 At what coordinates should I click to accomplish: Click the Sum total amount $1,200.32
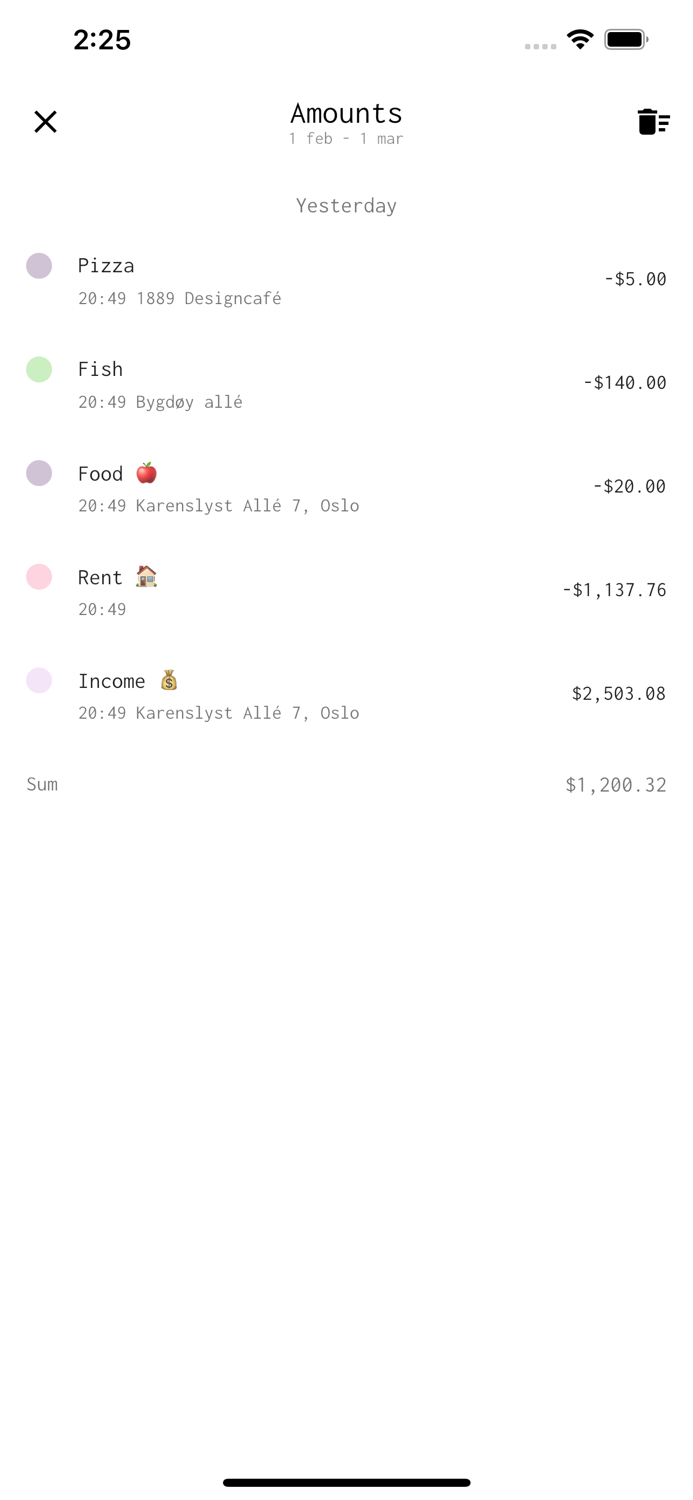point(615,784)
